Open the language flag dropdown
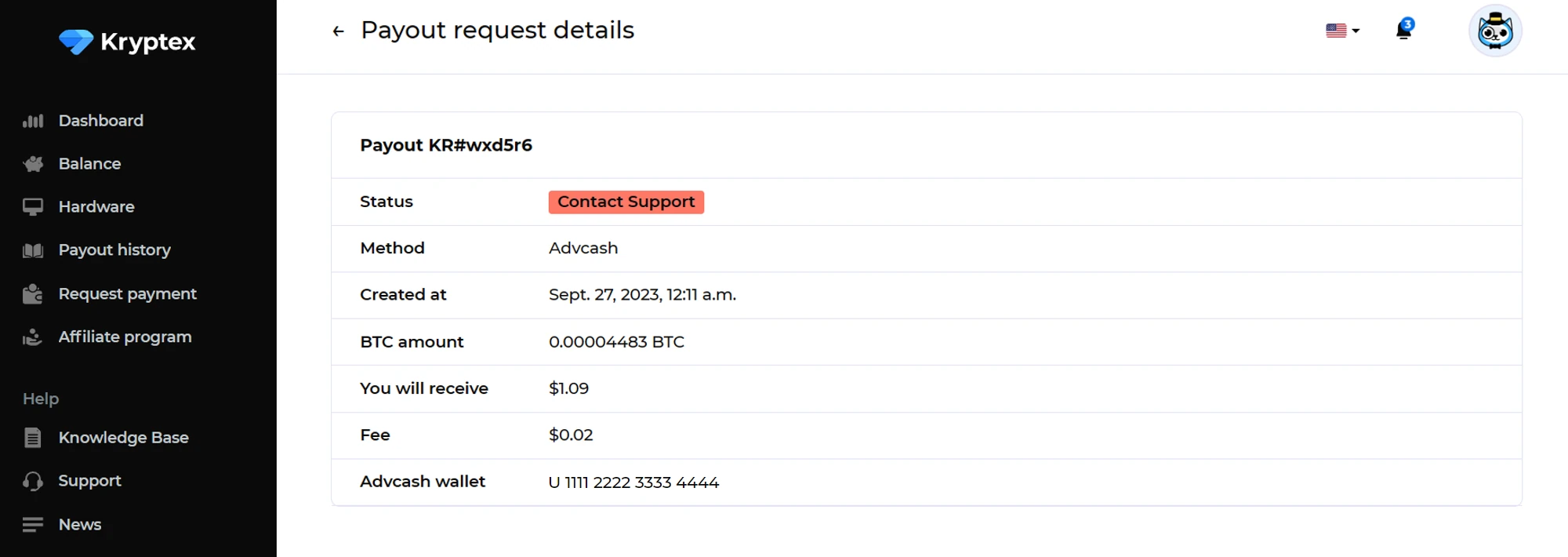Viewport: 1568px width, 557px height. click(x=1342, y=31)
